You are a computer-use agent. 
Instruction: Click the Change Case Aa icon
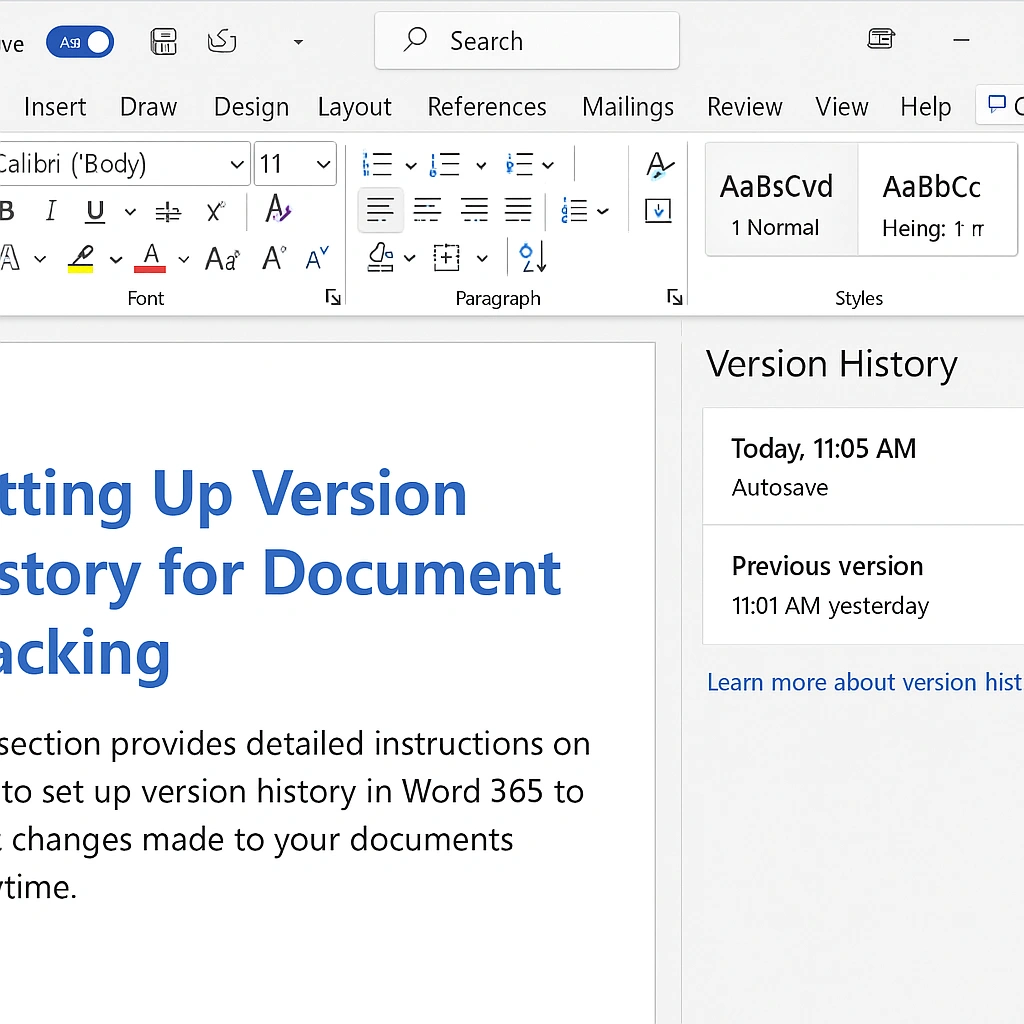tap(223, 259)
